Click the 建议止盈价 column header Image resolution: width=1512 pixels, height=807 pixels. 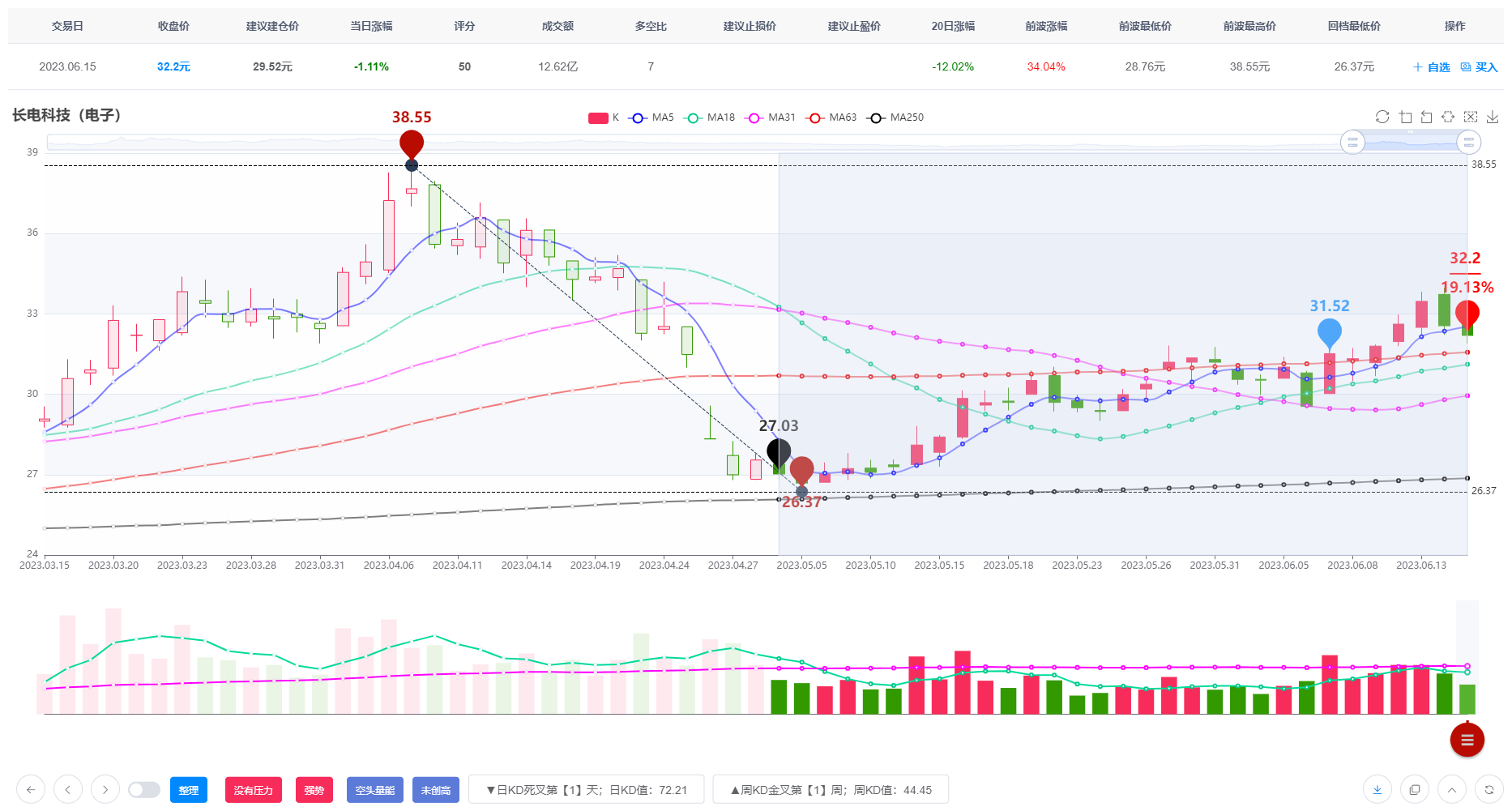point(854,26)
